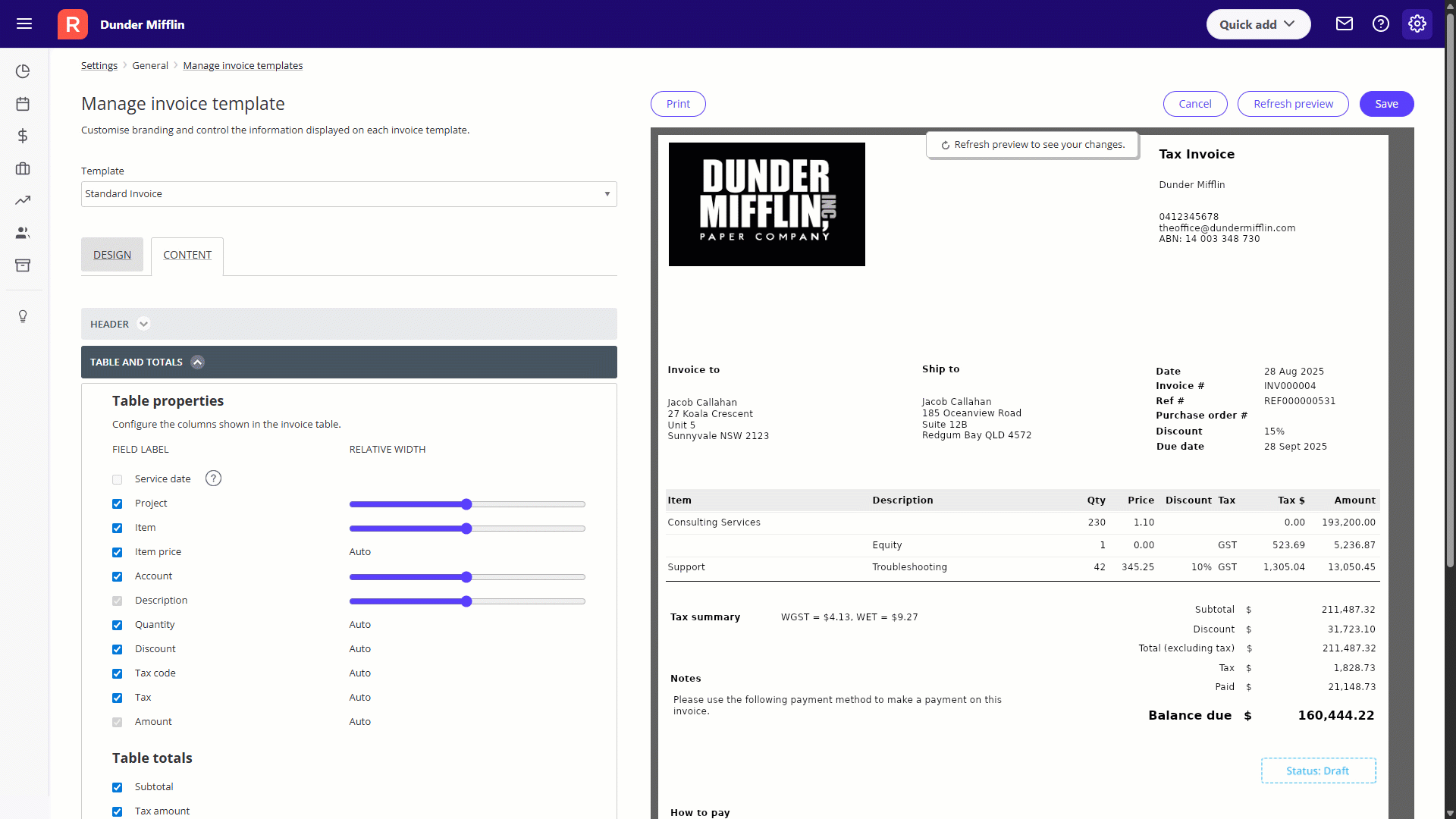This screenshot has width=1456, height=819.
Task: Toggle the Subtotal totals checkbox
Action: (117, 787)
